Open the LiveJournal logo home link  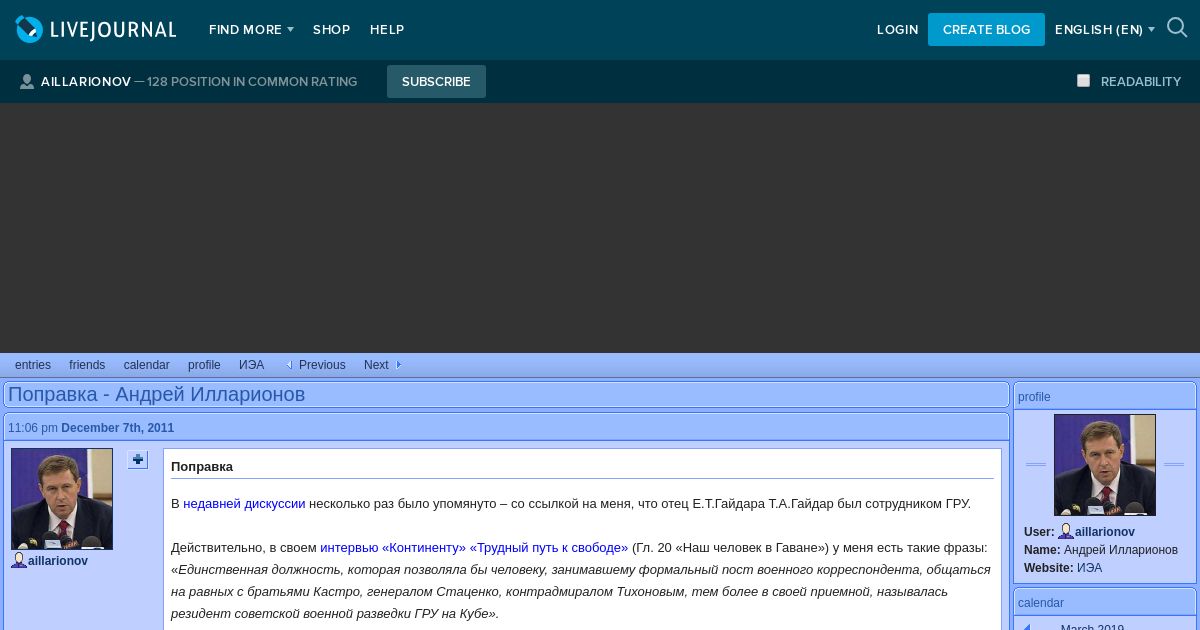tap(96, 29)
